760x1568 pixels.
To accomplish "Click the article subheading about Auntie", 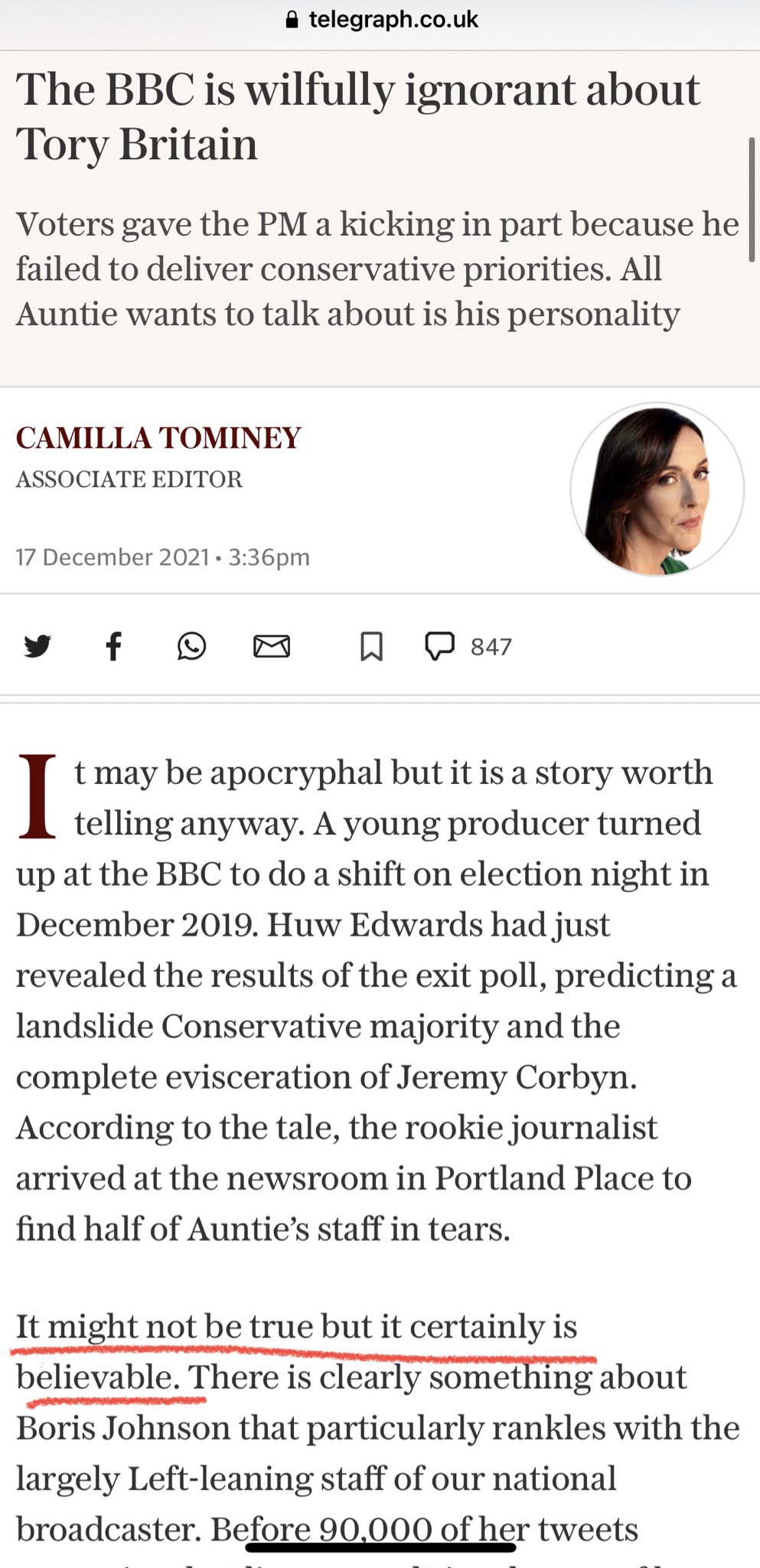I will 377,269.
